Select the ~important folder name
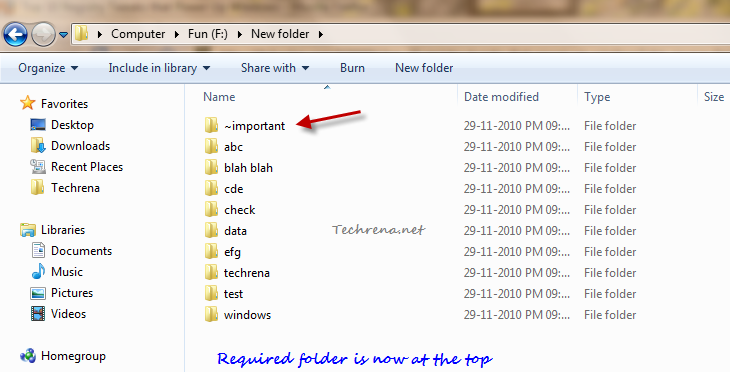The image size is (730, 372). click(x=254, y=126)
